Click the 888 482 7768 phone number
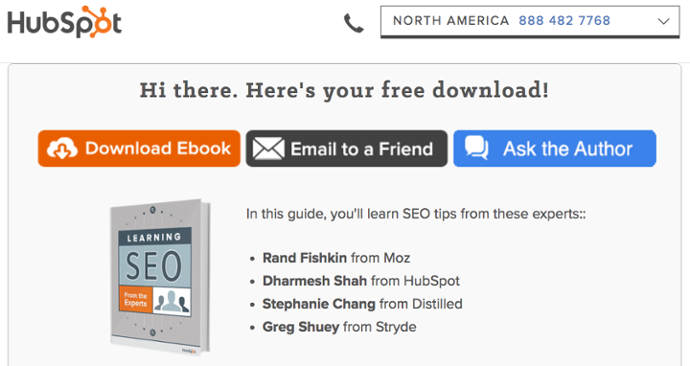Image resolution: width=690 pixels, height=366 pixels. (x=564, y=21)
